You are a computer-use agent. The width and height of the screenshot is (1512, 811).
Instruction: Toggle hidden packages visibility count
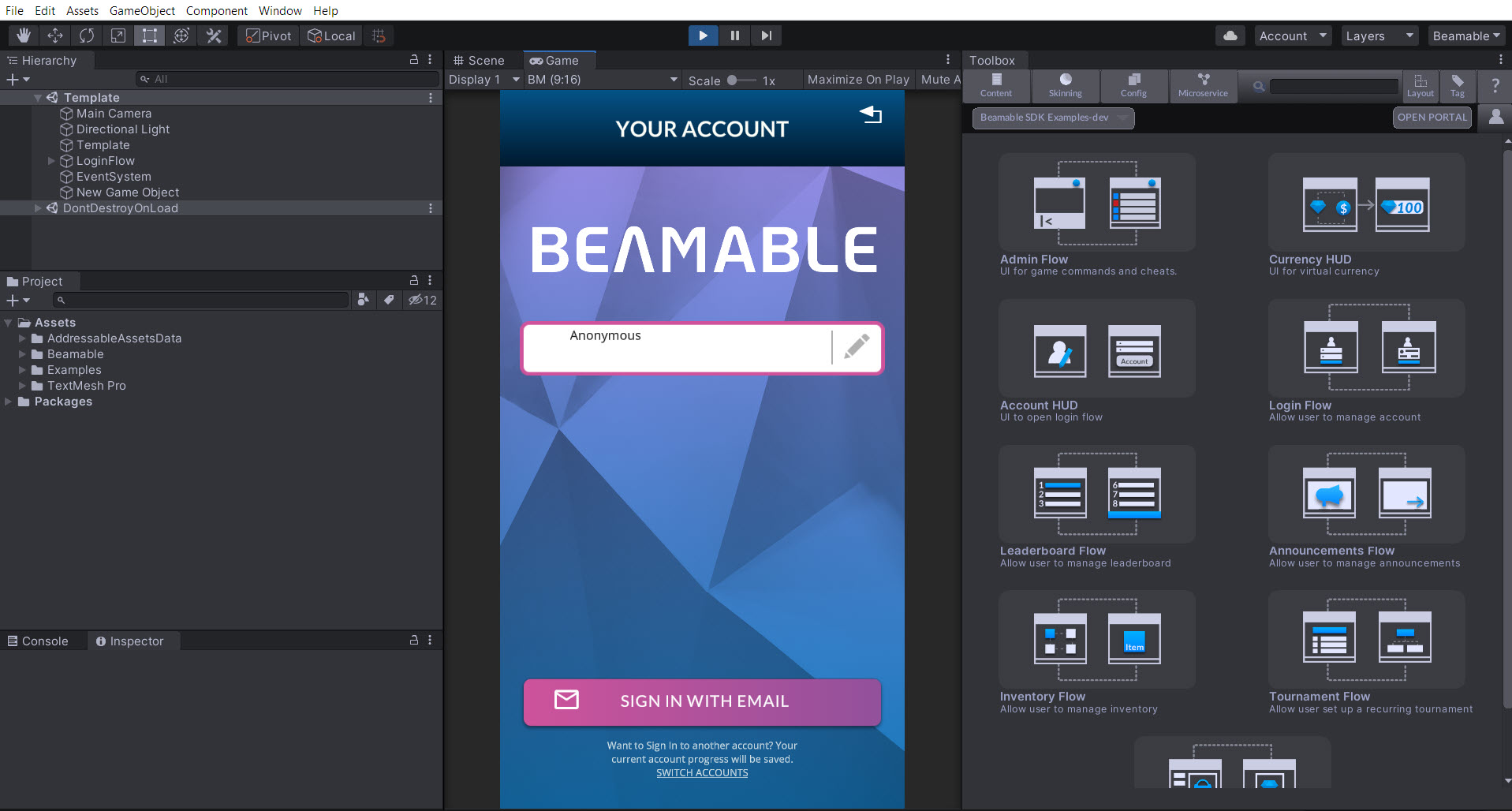pos(422,300)
